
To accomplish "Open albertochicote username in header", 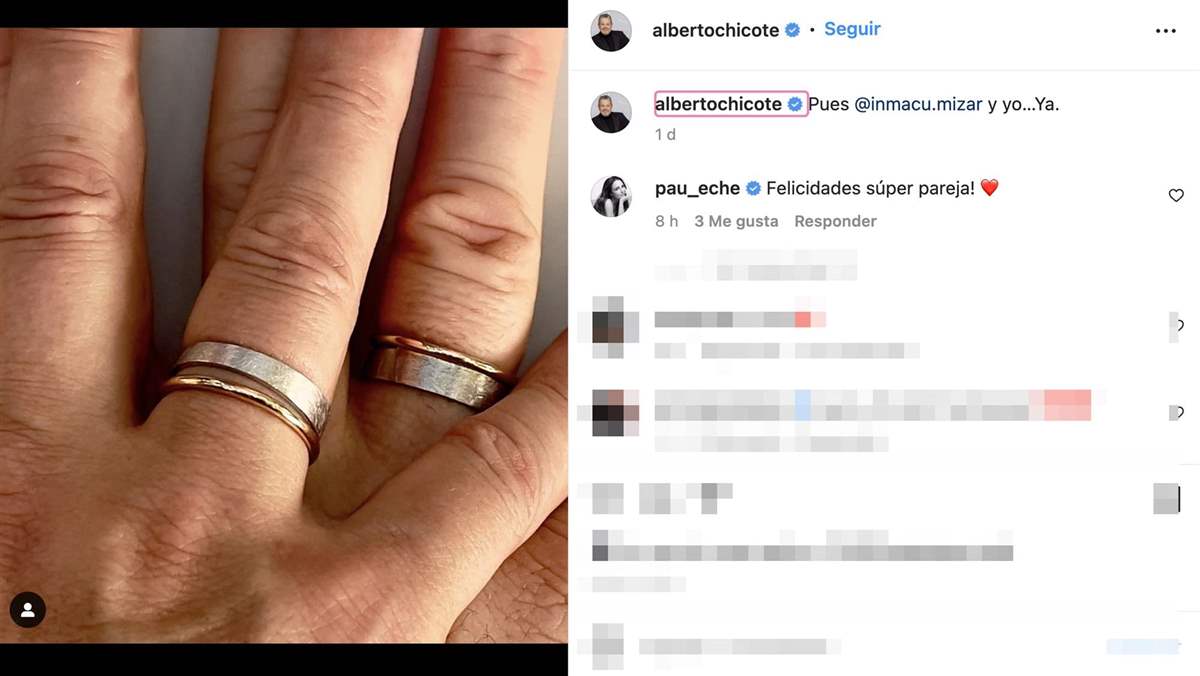I will [x=715, y=30].
